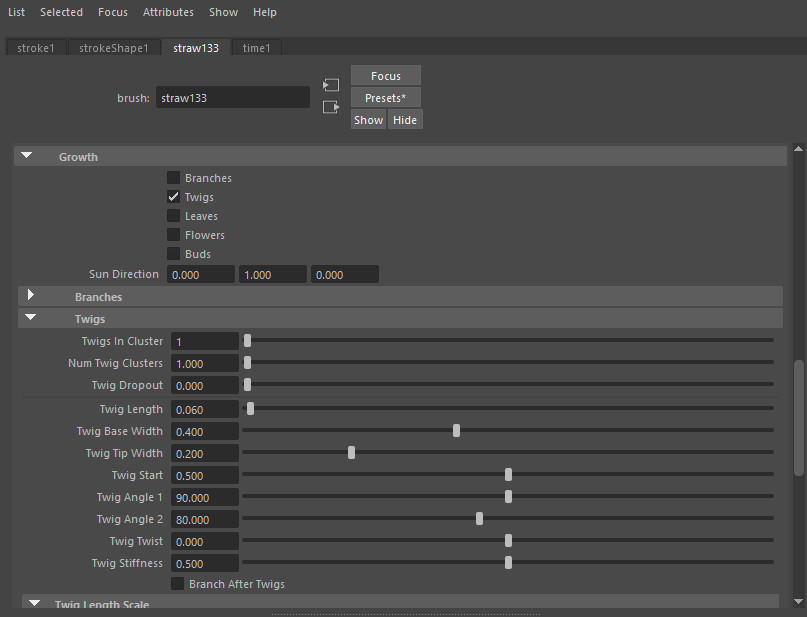Click the Twig Stiffness slider handle
This screenshot has height=617, width=807.
(508, 562)
